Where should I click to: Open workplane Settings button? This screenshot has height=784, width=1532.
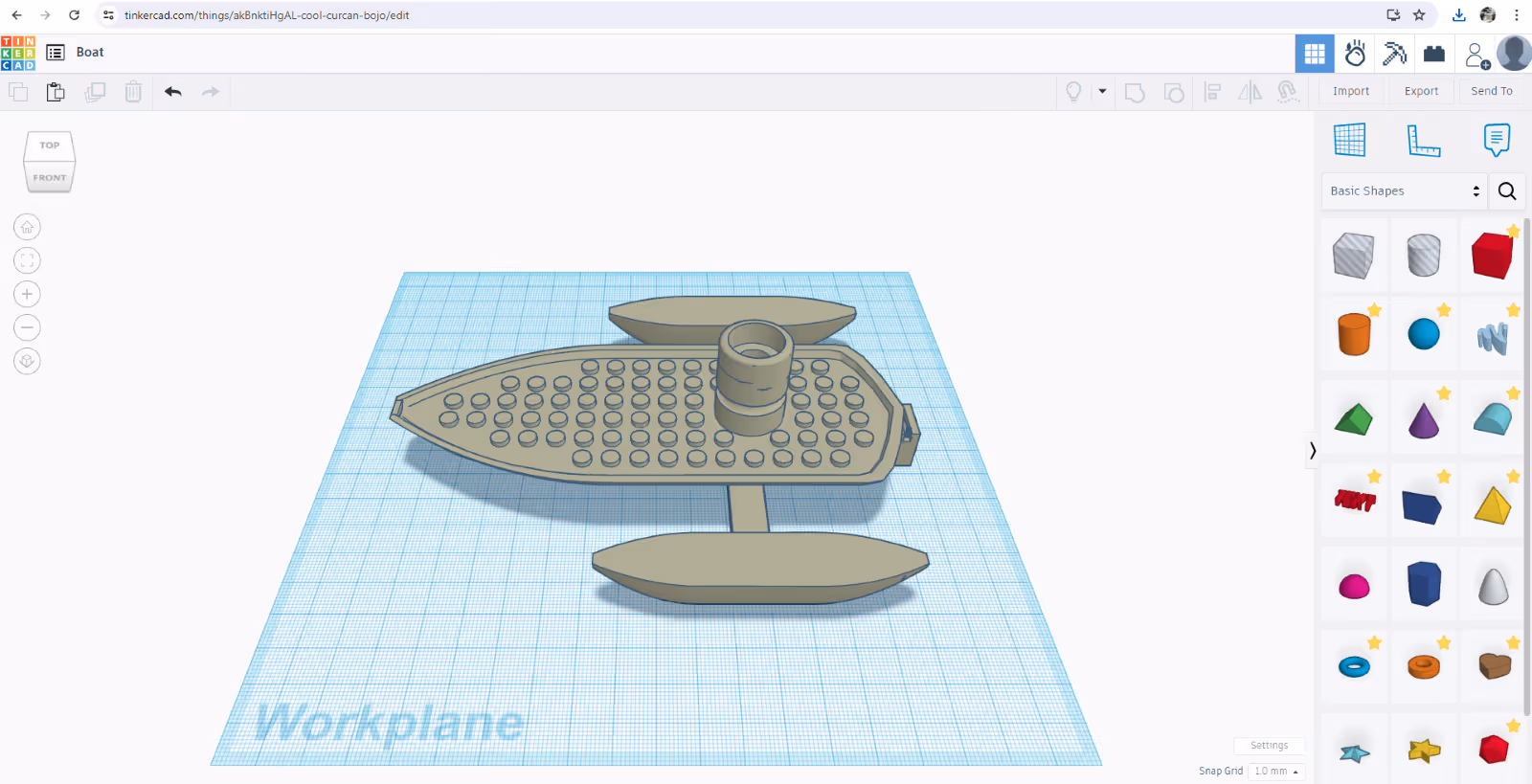pos(1269,746)
